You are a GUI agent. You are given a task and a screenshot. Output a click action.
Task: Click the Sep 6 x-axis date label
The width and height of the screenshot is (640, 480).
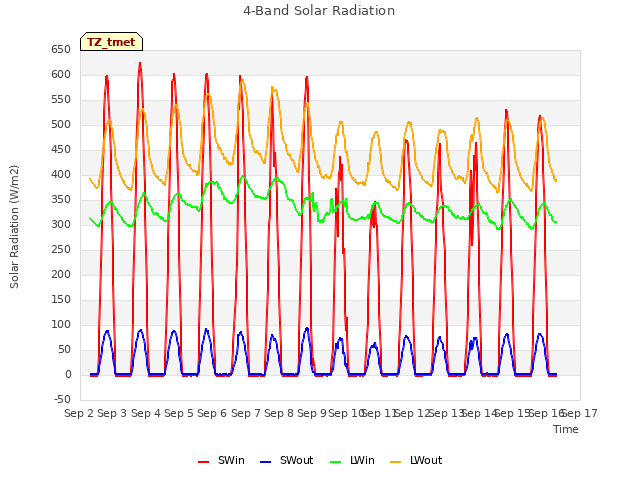click(x=212, y=413)
